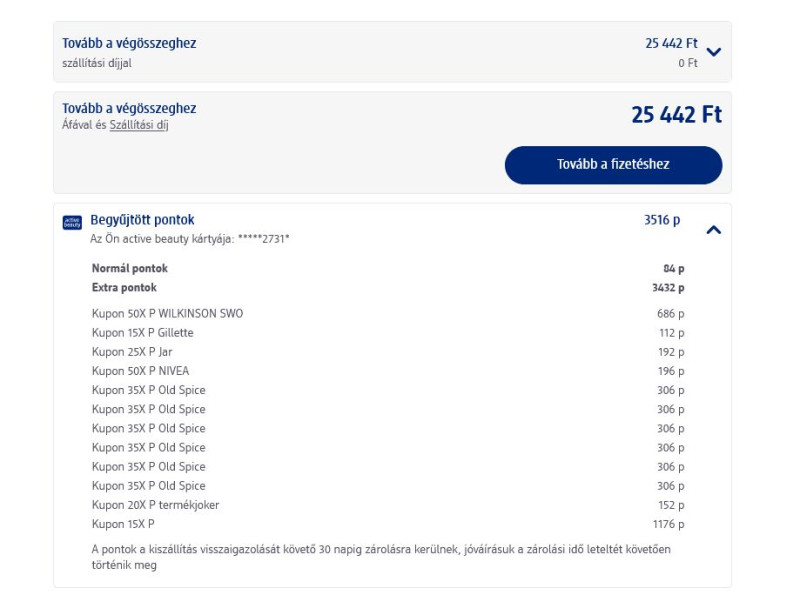
Task: Click the 3516 p collected points total
Action: pyautogui.click(x=662, y=220)
